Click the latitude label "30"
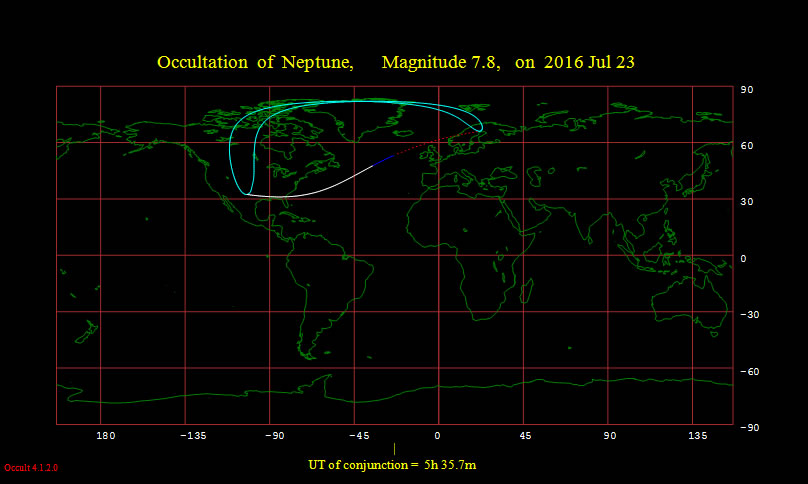808x484 pixels. click(747, 202)
